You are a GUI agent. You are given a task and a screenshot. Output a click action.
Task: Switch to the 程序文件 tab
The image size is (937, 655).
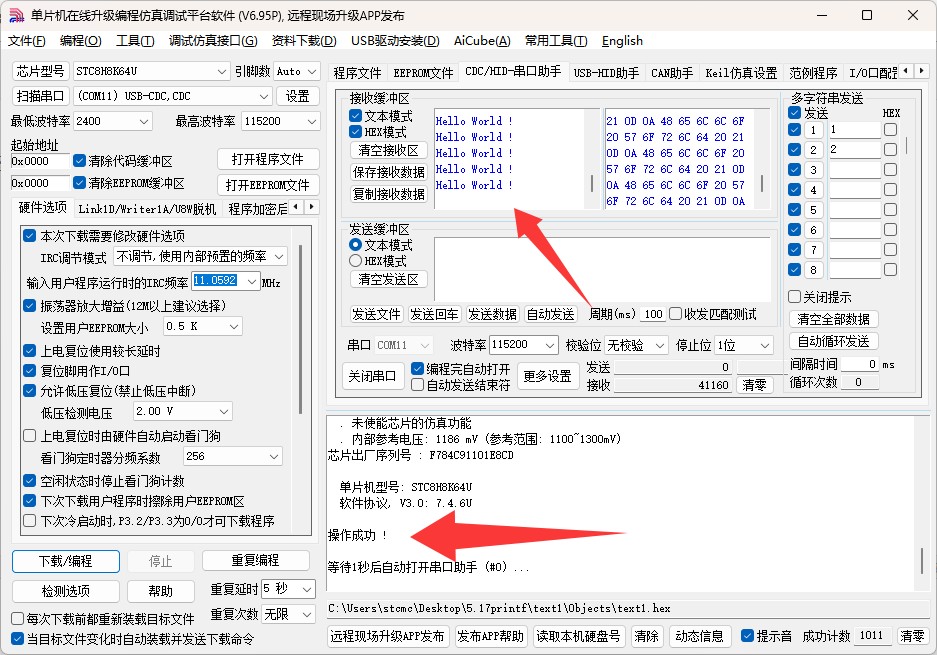point(357,73)
